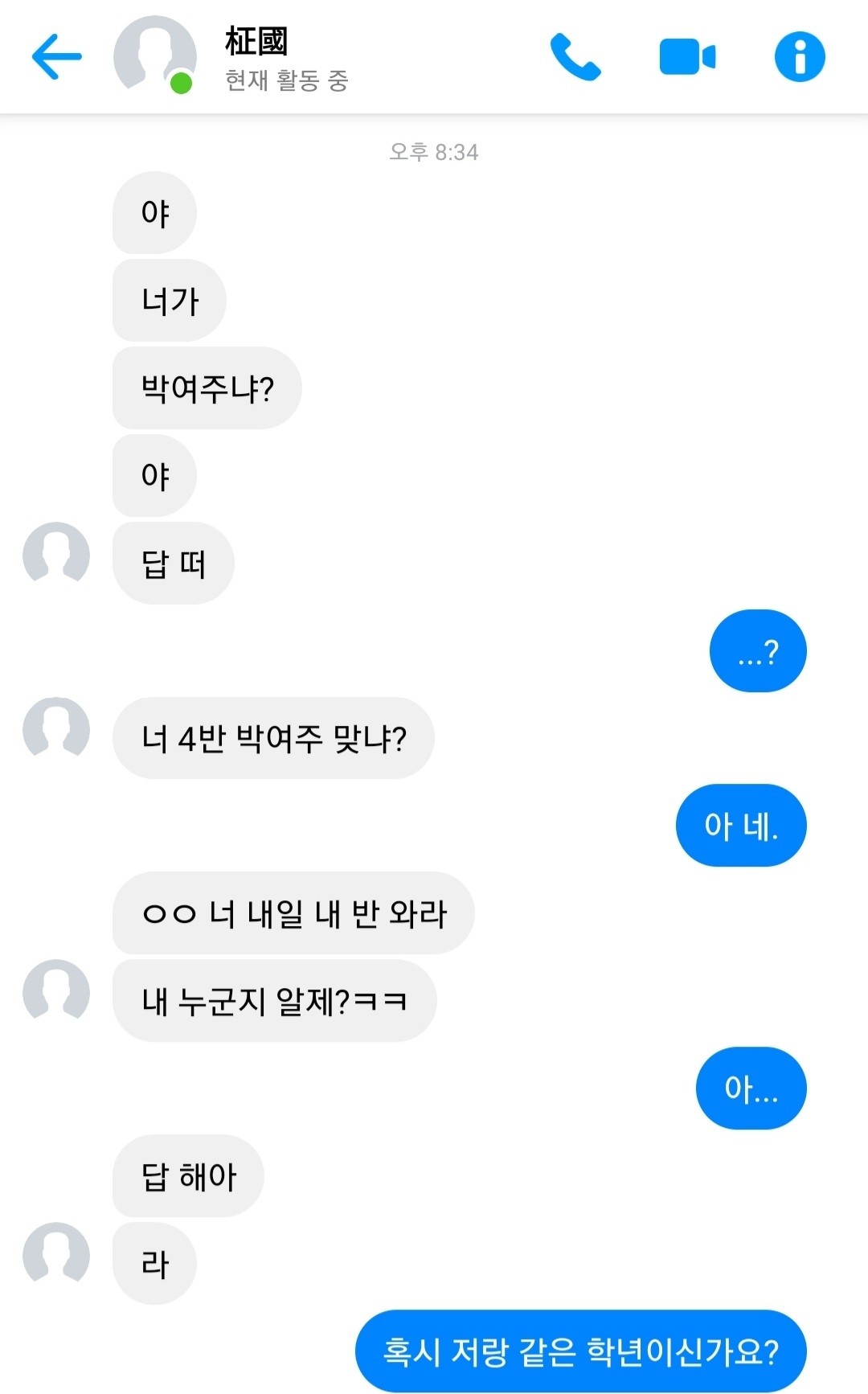
Task: Select the sent "아..." message bubble
Action: coord(751,1089)
